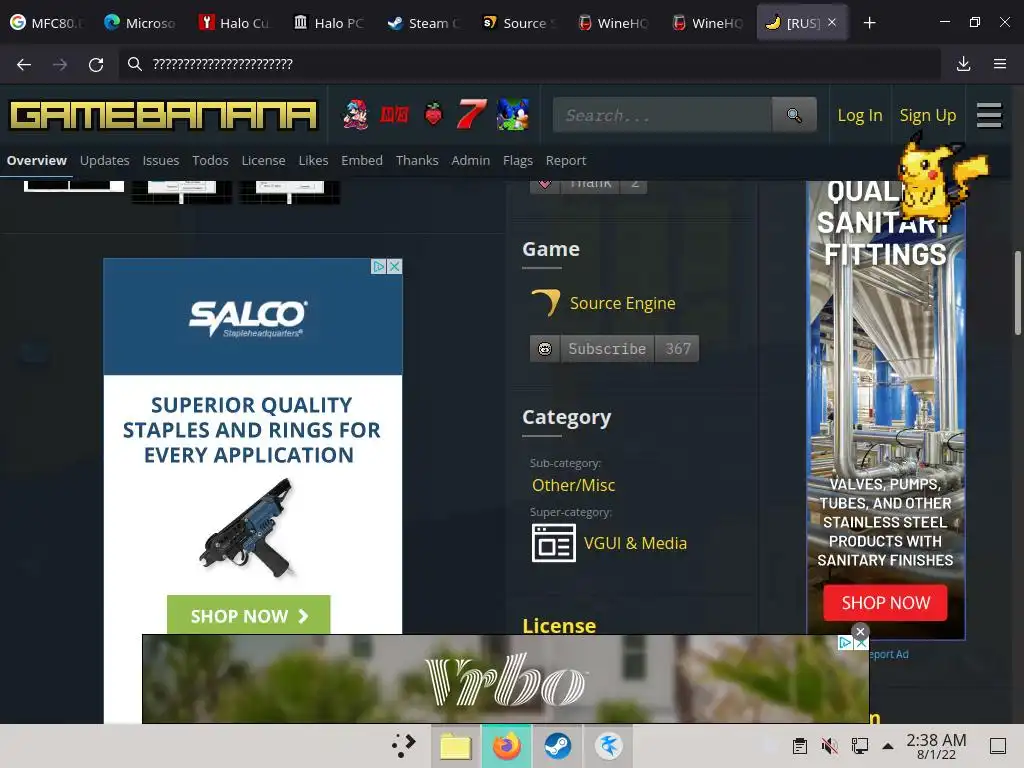Viewport: 1024px width, 768px height.
Task: Select the Overview page tab
Action: (37, 161)
